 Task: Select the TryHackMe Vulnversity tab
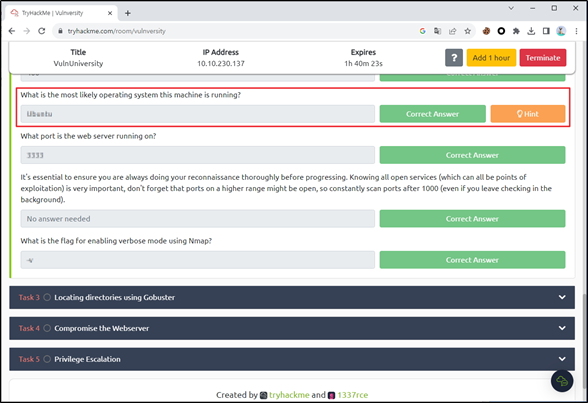(x=61, y=13)
